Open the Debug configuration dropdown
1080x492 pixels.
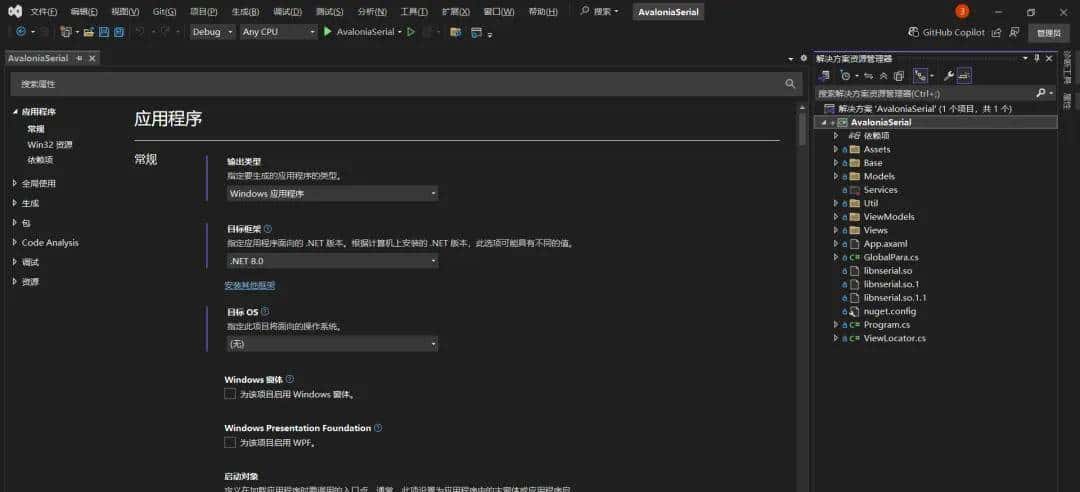coord(212,32)
